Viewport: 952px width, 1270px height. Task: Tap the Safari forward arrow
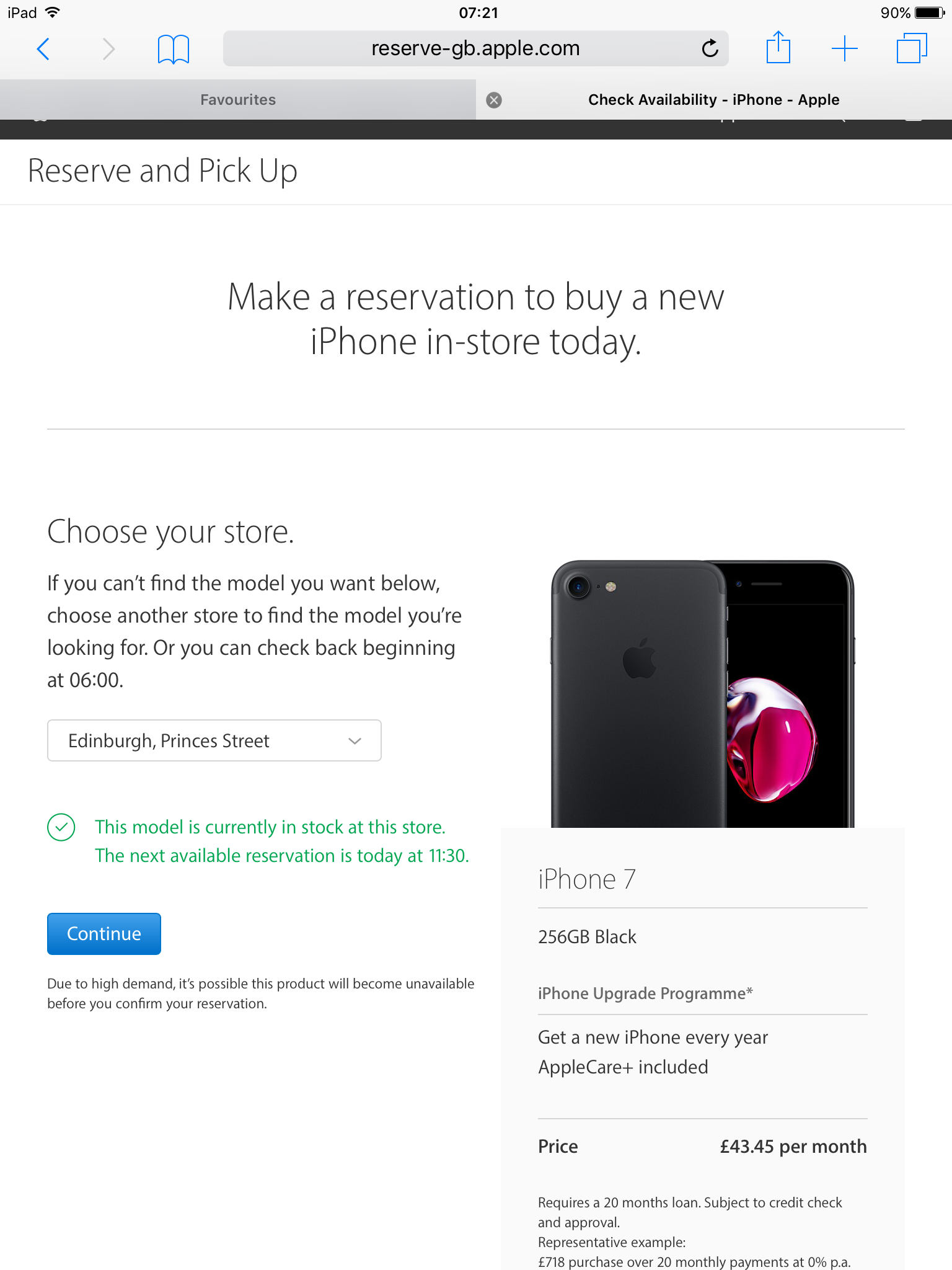point(108,48)
